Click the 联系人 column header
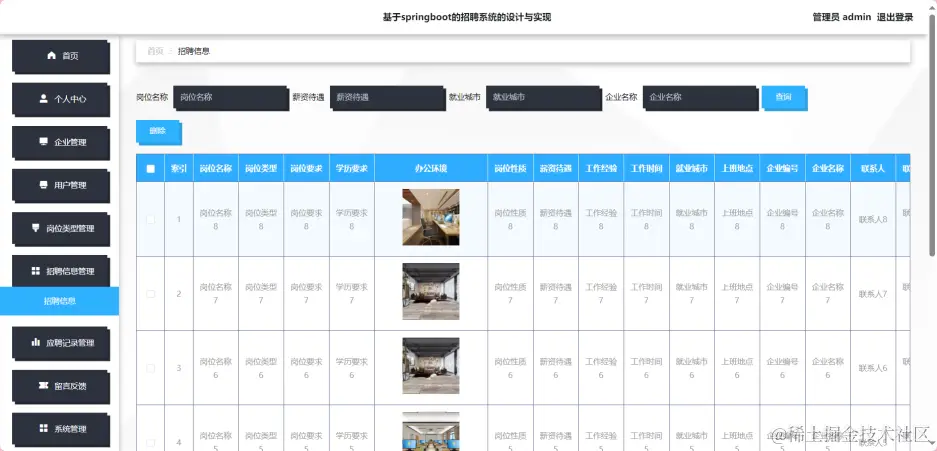Screen dimensions: 937x451 pyautogui.click(x=872, y=168)
